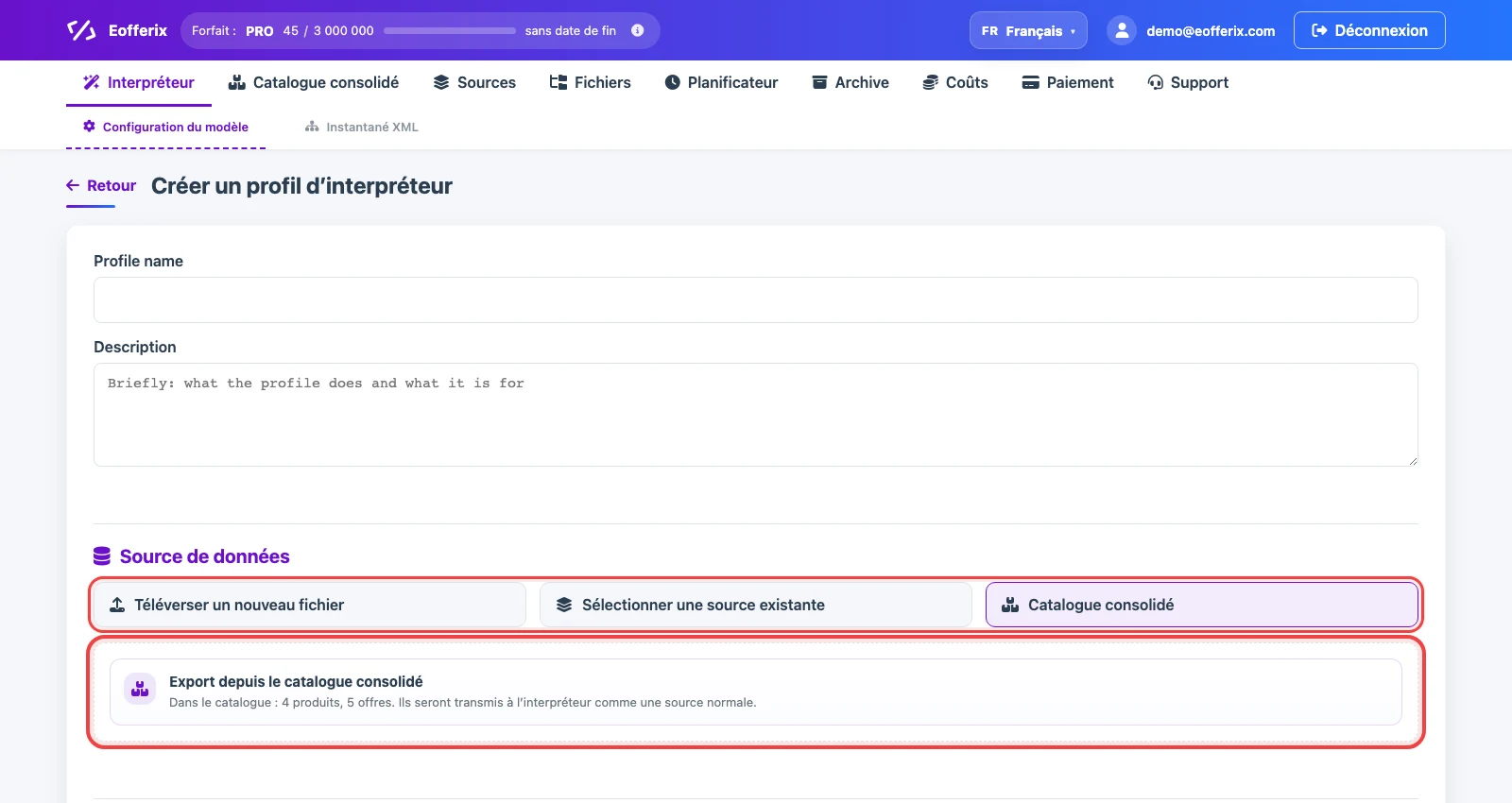The image size is (1512, 803).
Task: Click the Coûts coins icon
Action: pos(931,82)
